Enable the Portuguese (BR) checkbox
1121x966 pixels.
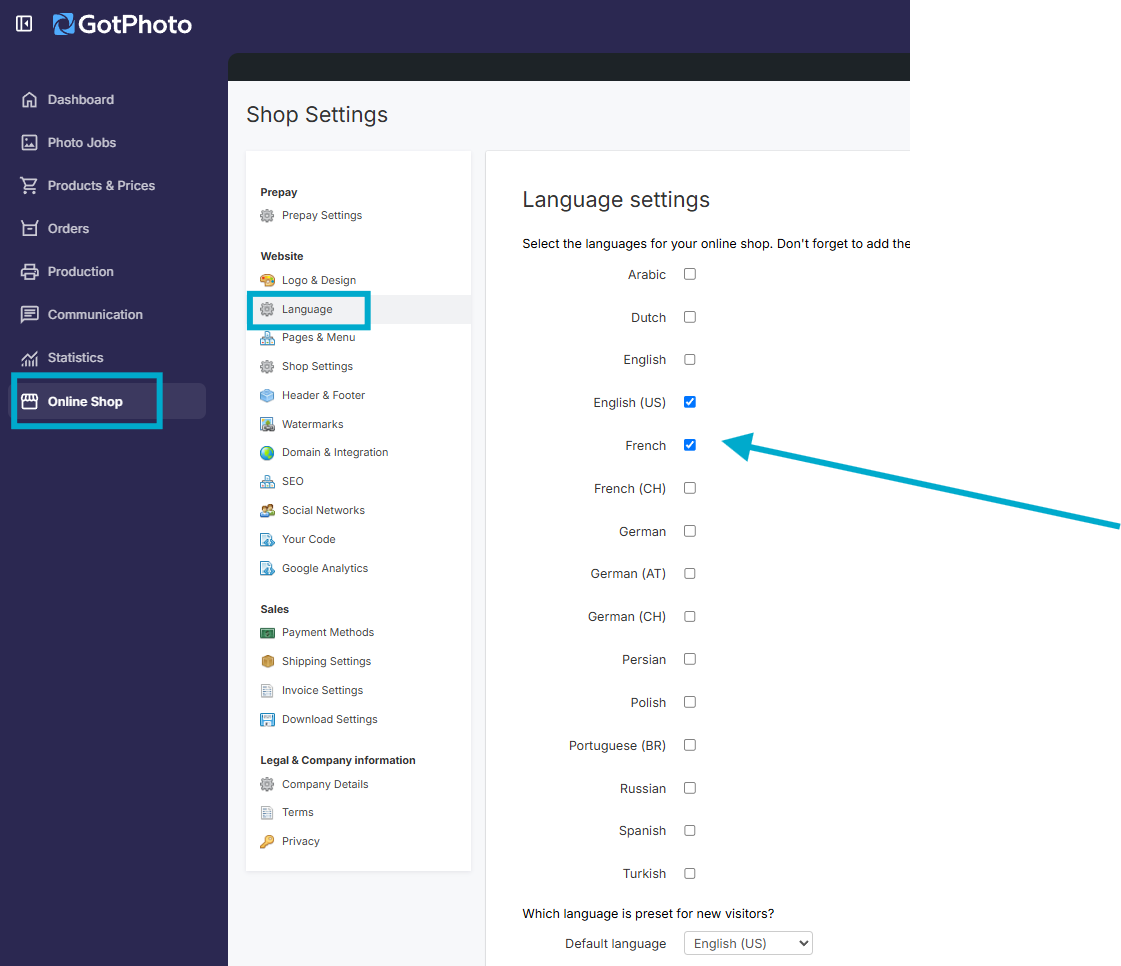click(x=690, y=745)
